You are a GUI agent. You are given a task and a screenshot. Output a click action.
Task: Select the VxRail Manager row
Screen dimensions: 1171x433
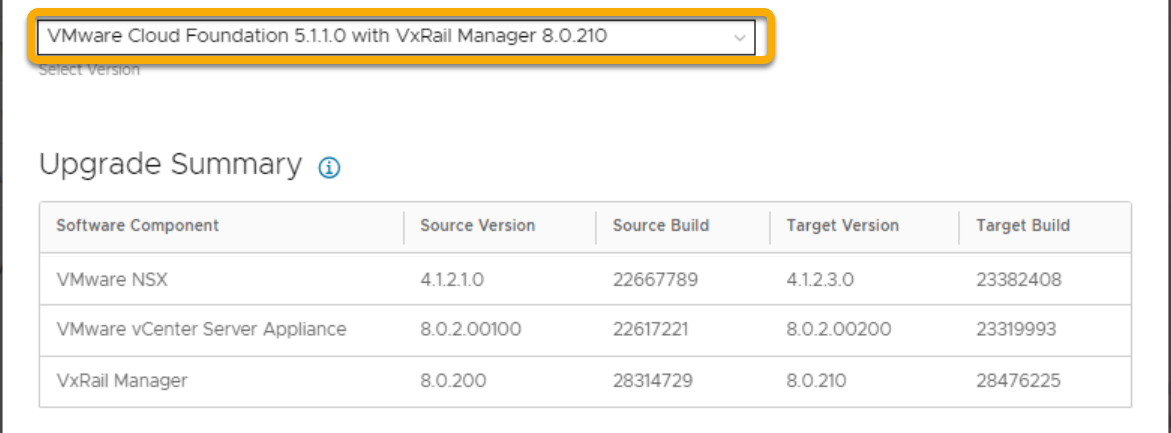pyautogui.click(x=122, y=380)
